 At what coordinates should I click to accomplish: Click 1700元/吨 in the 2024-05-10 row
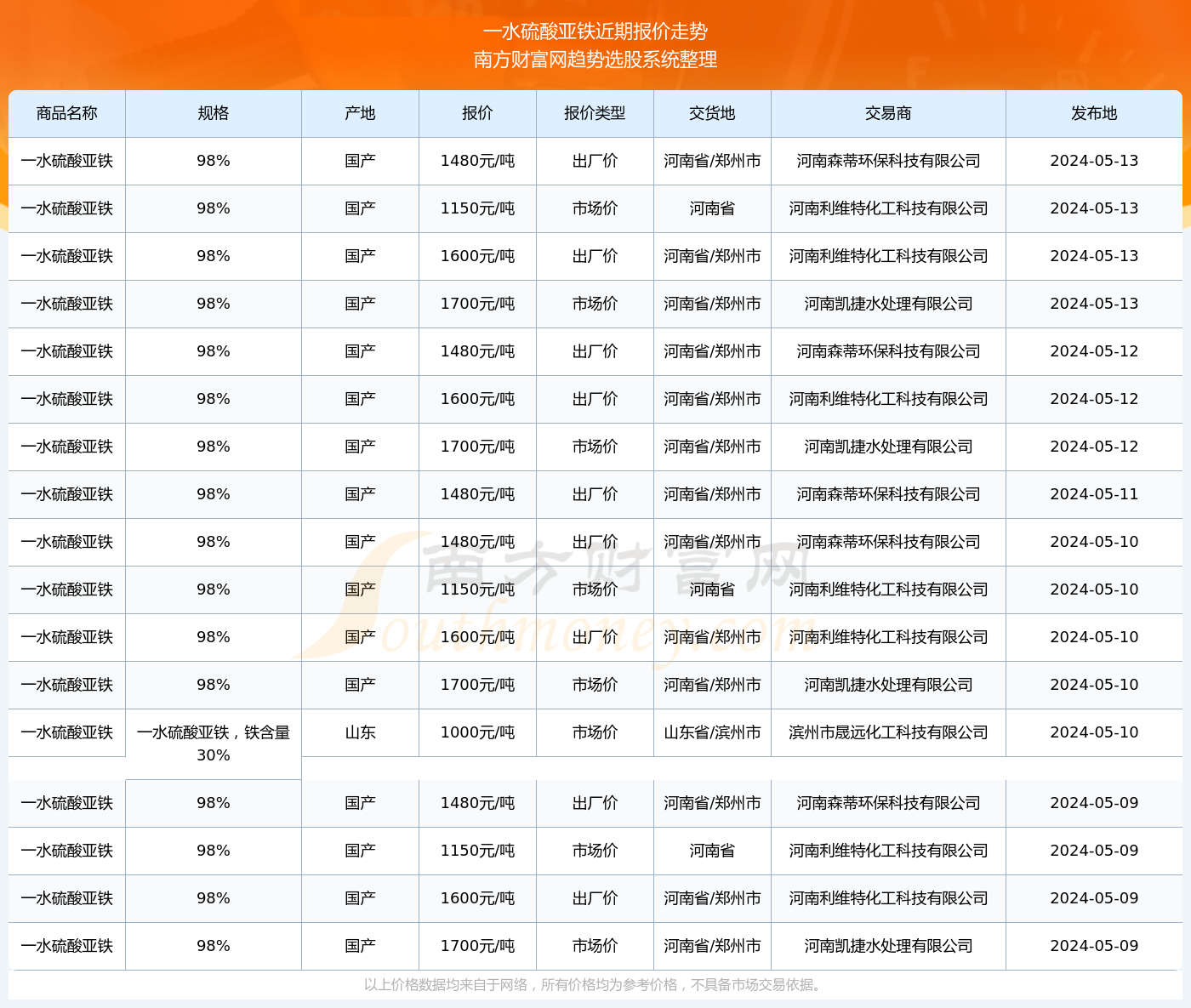(x=477, y=685)
